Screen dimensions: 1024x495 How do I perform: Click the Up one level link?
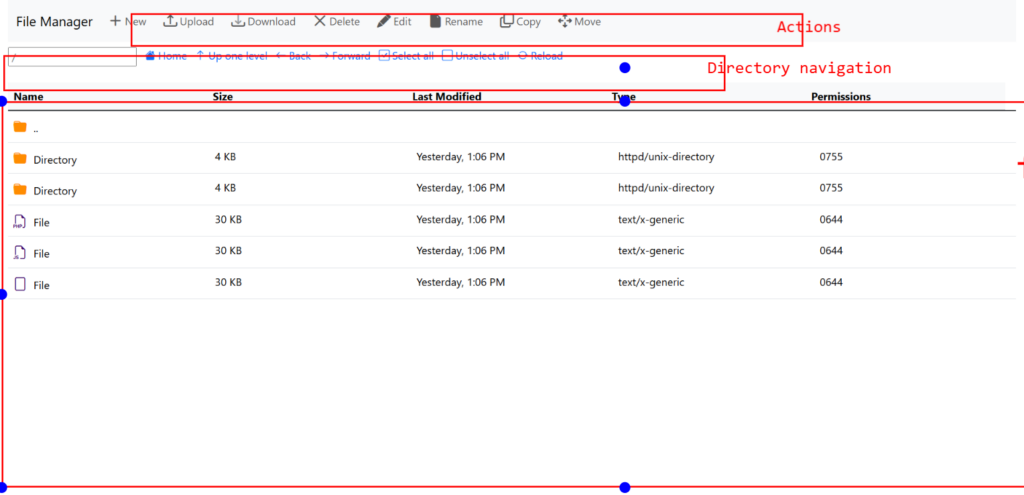click(232, 56)
